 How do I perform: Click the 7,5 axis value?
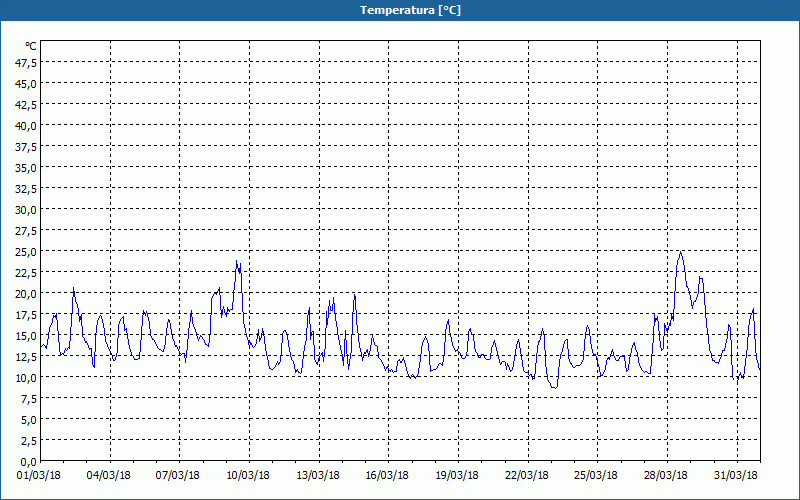[29, 399]
